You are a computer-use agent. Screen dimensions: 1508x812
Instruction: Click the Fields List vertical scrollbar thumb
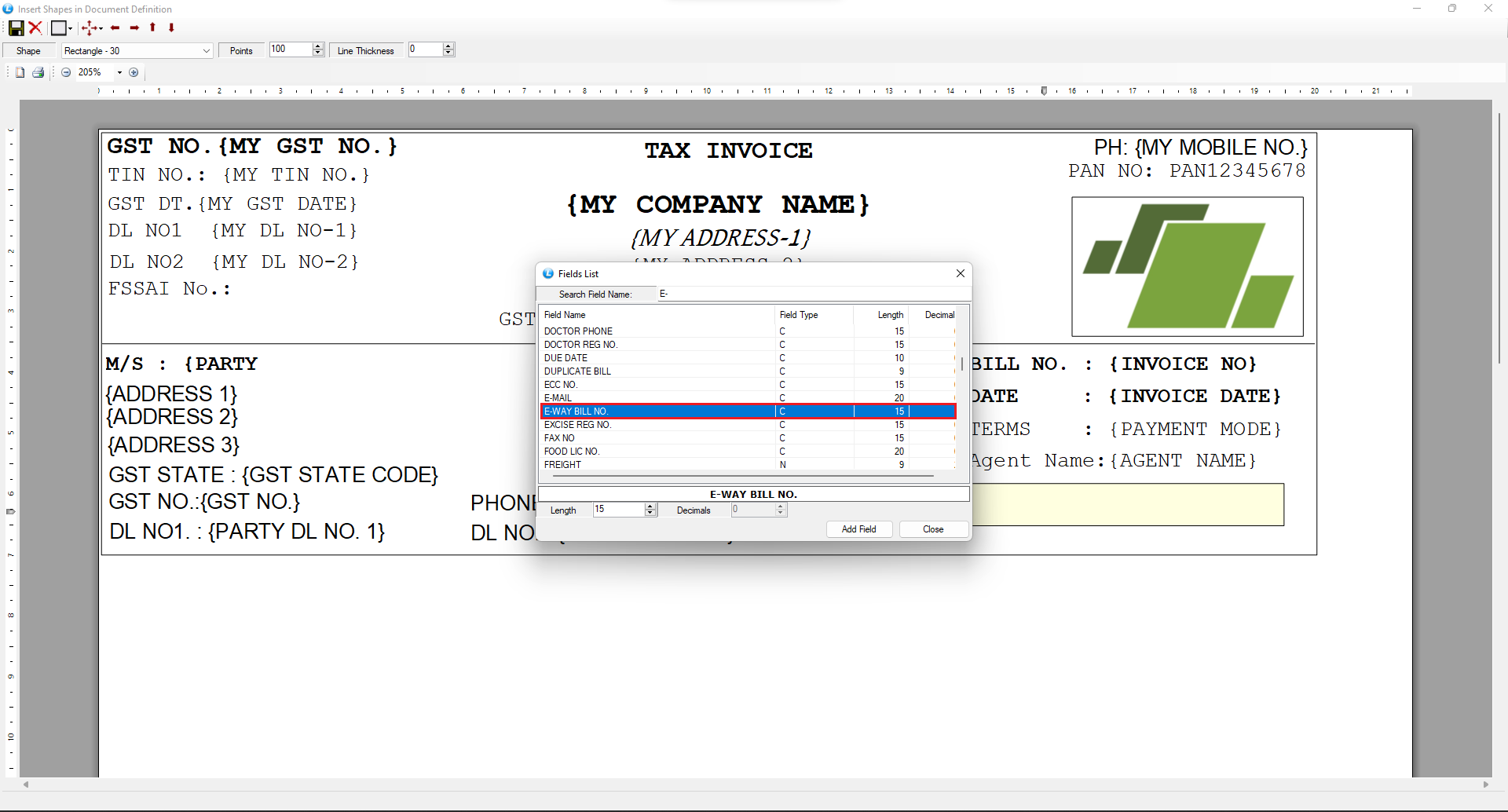coord(962,364)
